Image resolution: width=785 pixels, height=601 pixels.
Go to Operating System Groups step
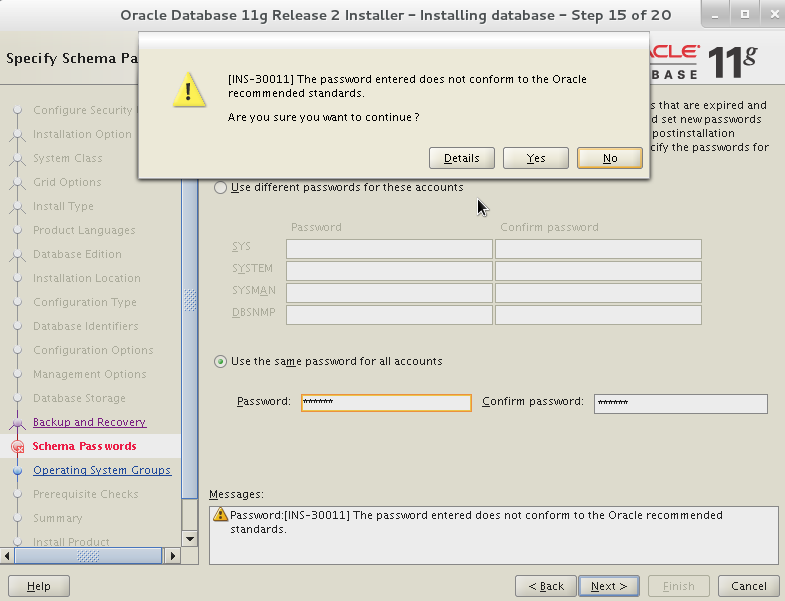102,470
